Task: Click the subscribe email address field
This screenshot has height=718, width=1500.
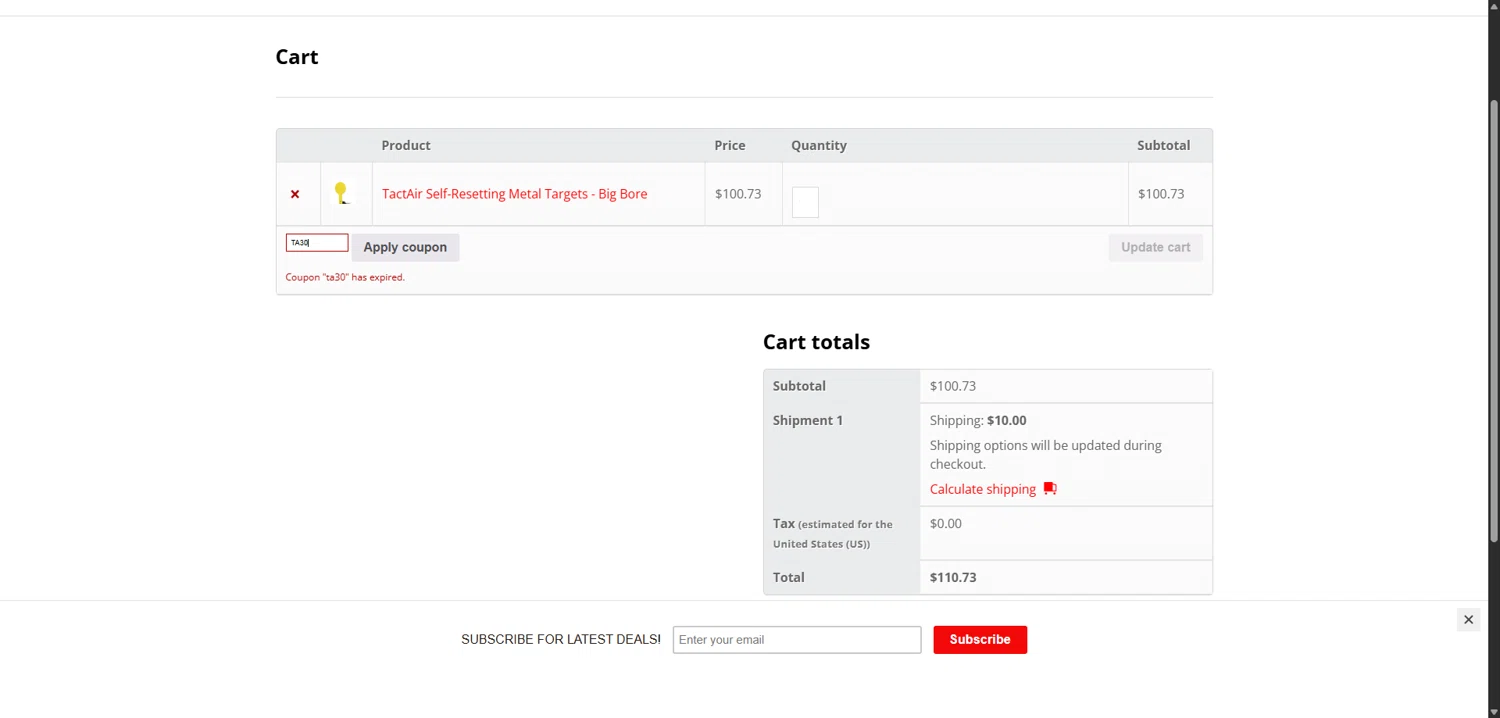Action: pos(797,640)
